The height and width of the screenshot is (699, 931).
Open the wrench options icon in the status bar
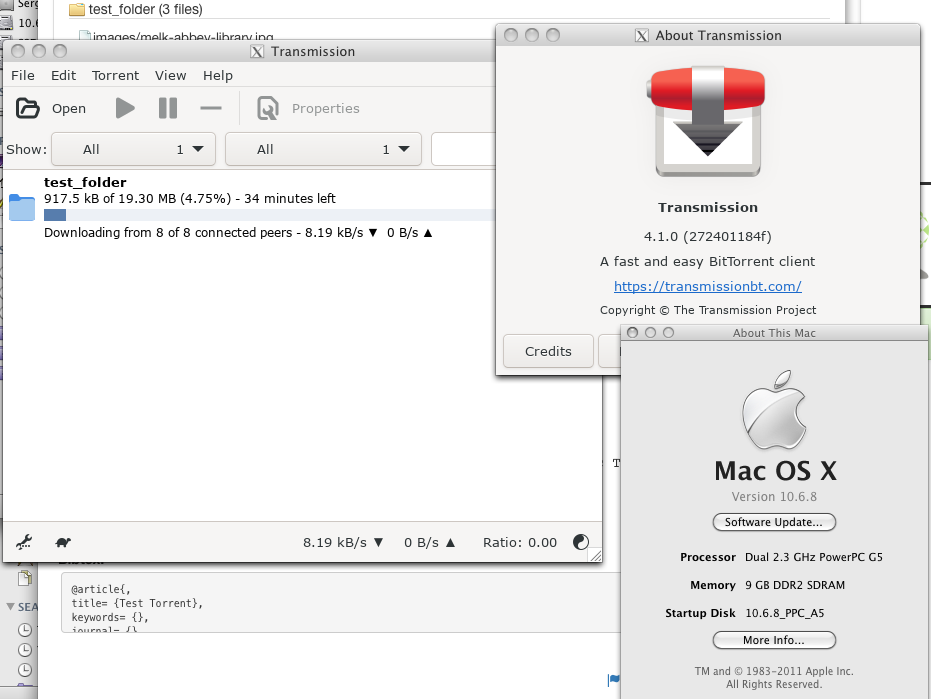coord(24,542)
